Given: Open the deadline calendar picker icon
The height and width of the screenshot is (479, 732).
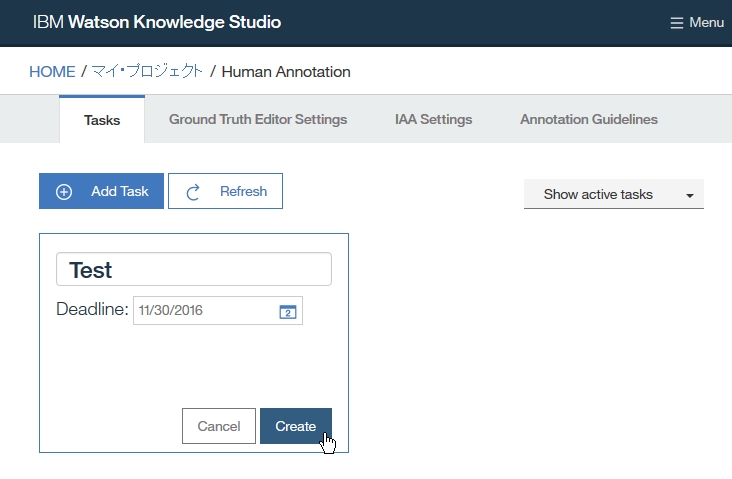Looking at the screenshot, I should pyautogui.click(x=287, y=311).
